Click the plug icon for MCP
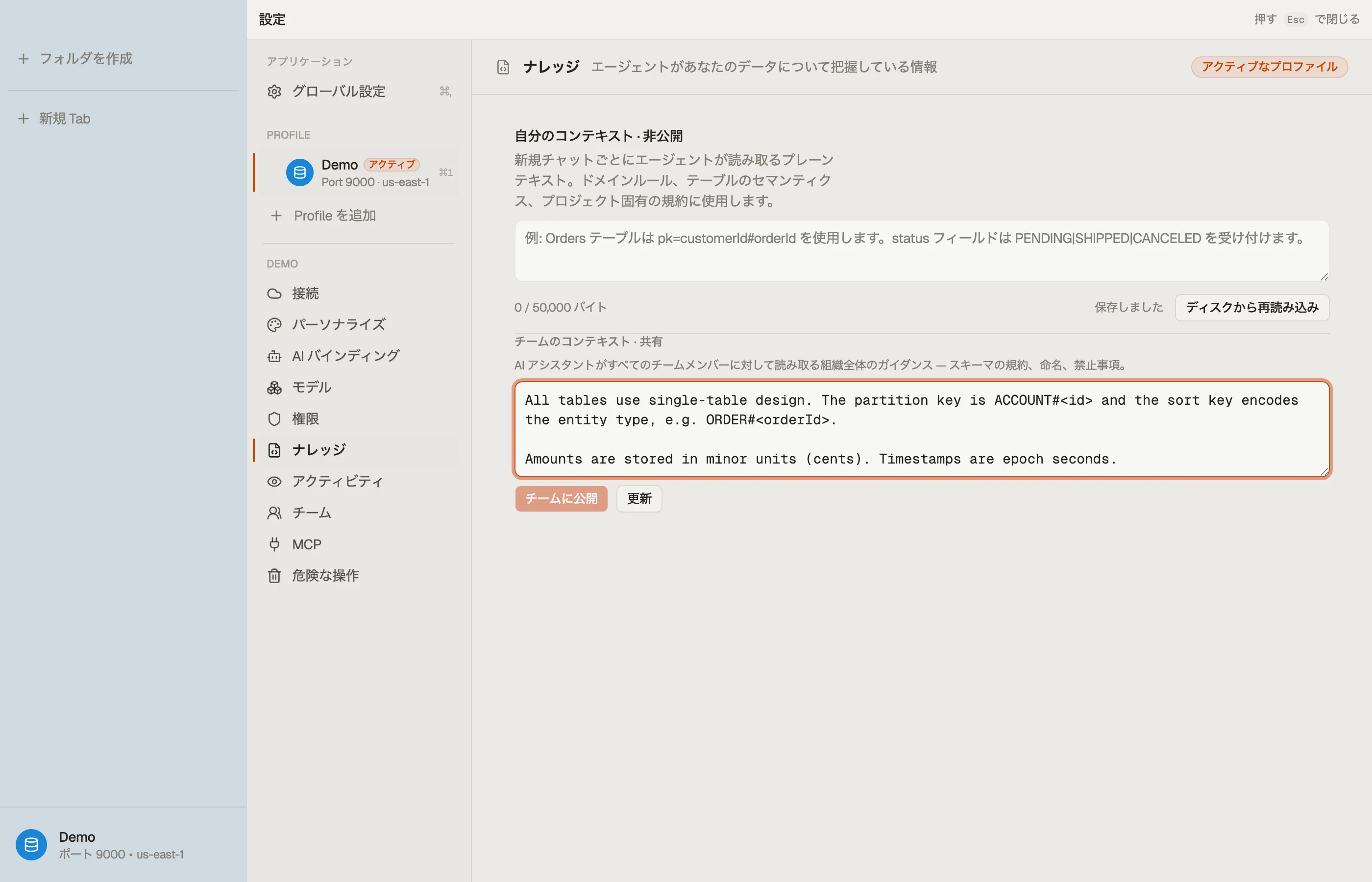This screenshot has height=882, width=1372. pos(274,544)
